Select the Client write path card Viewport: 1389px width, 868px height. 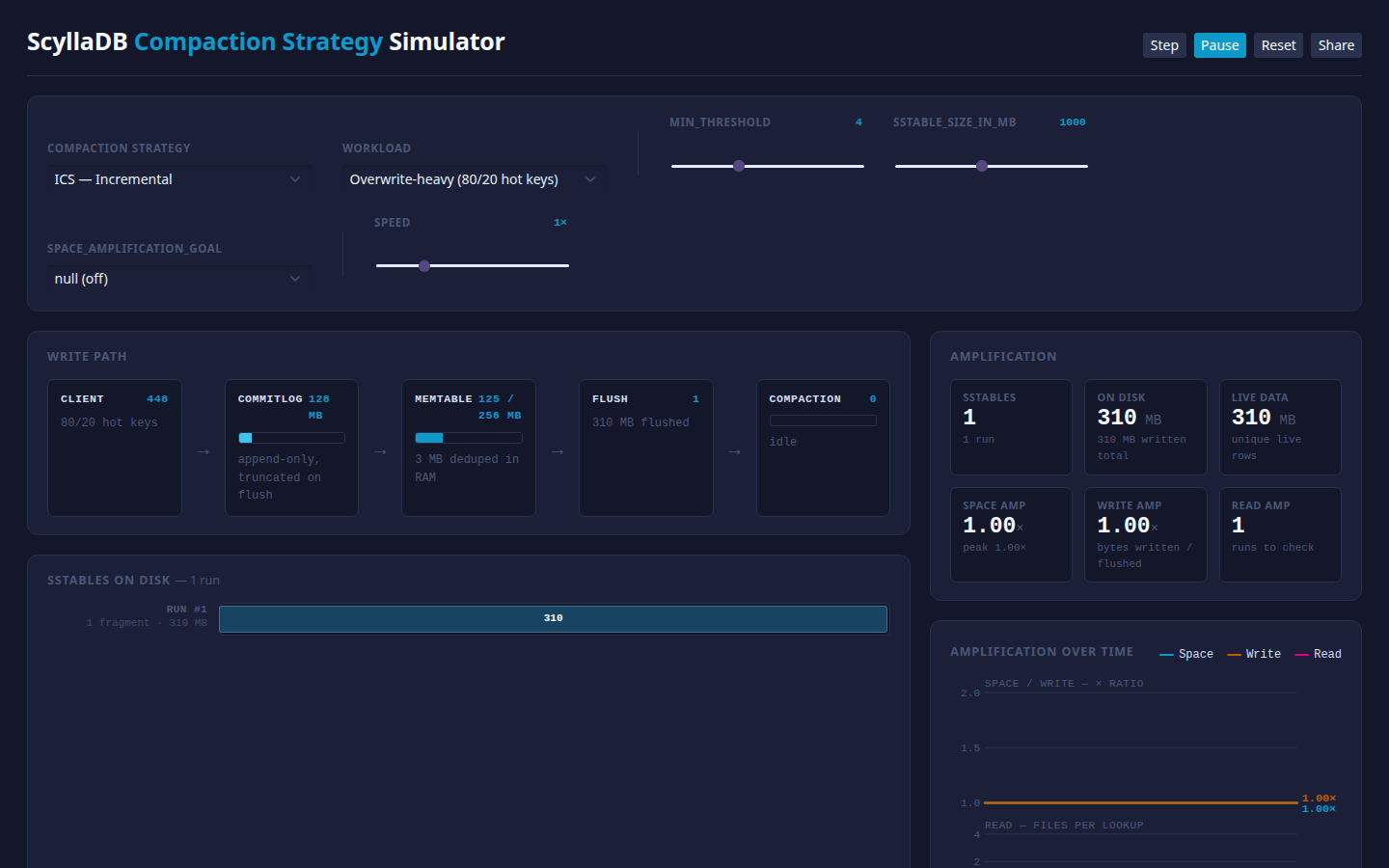tap(115, 448)
